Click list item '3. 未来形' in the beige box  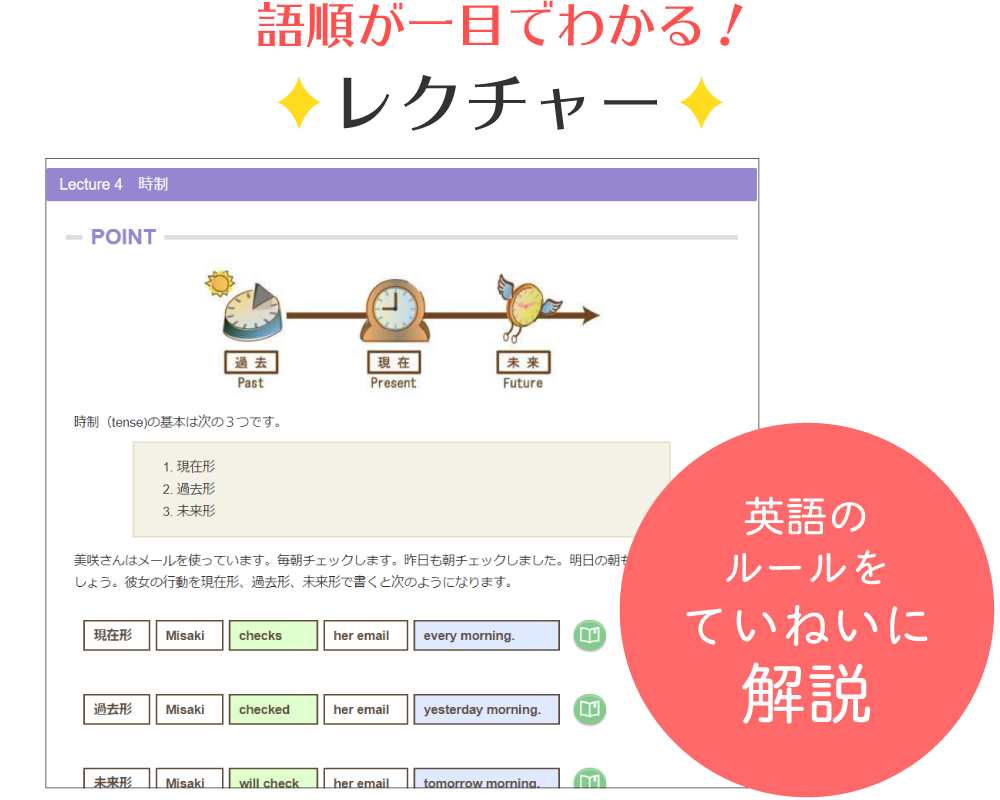(189, 511)
